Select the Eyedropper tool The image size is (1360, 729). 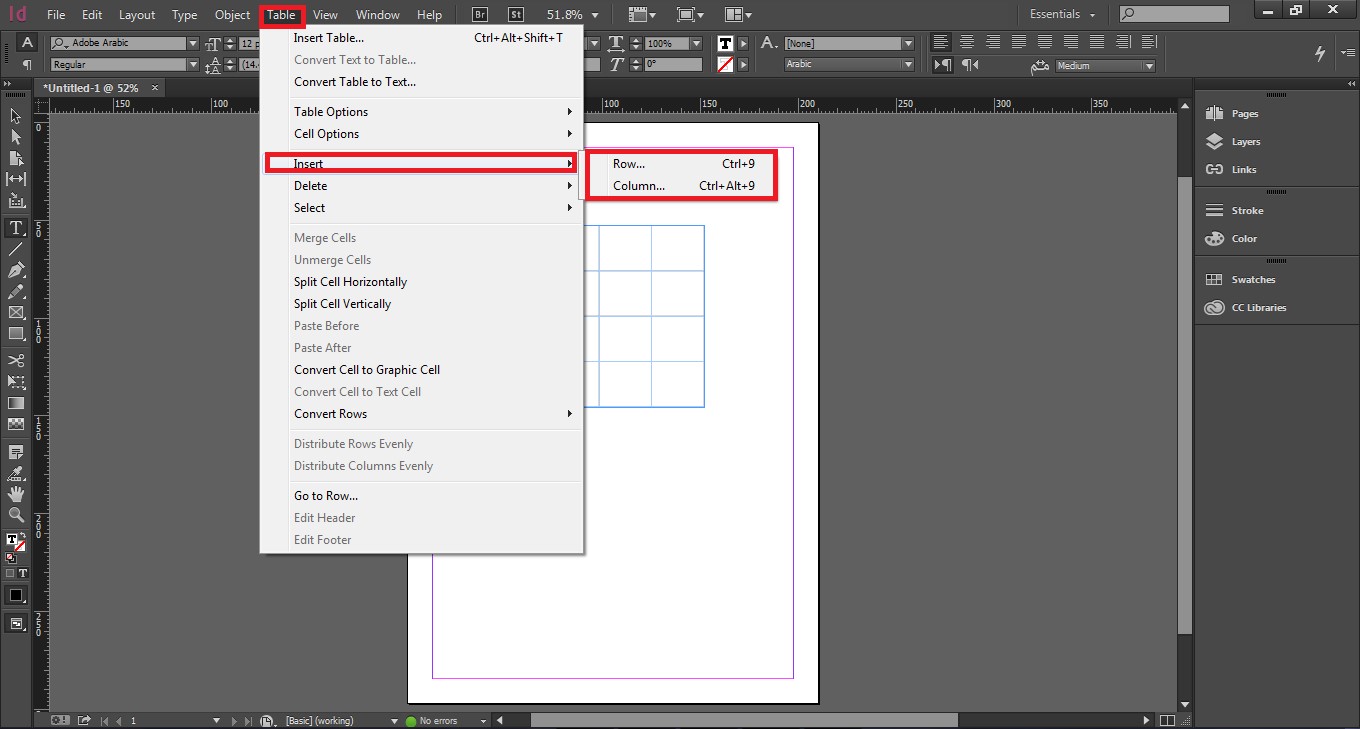[x=16, y=473]
